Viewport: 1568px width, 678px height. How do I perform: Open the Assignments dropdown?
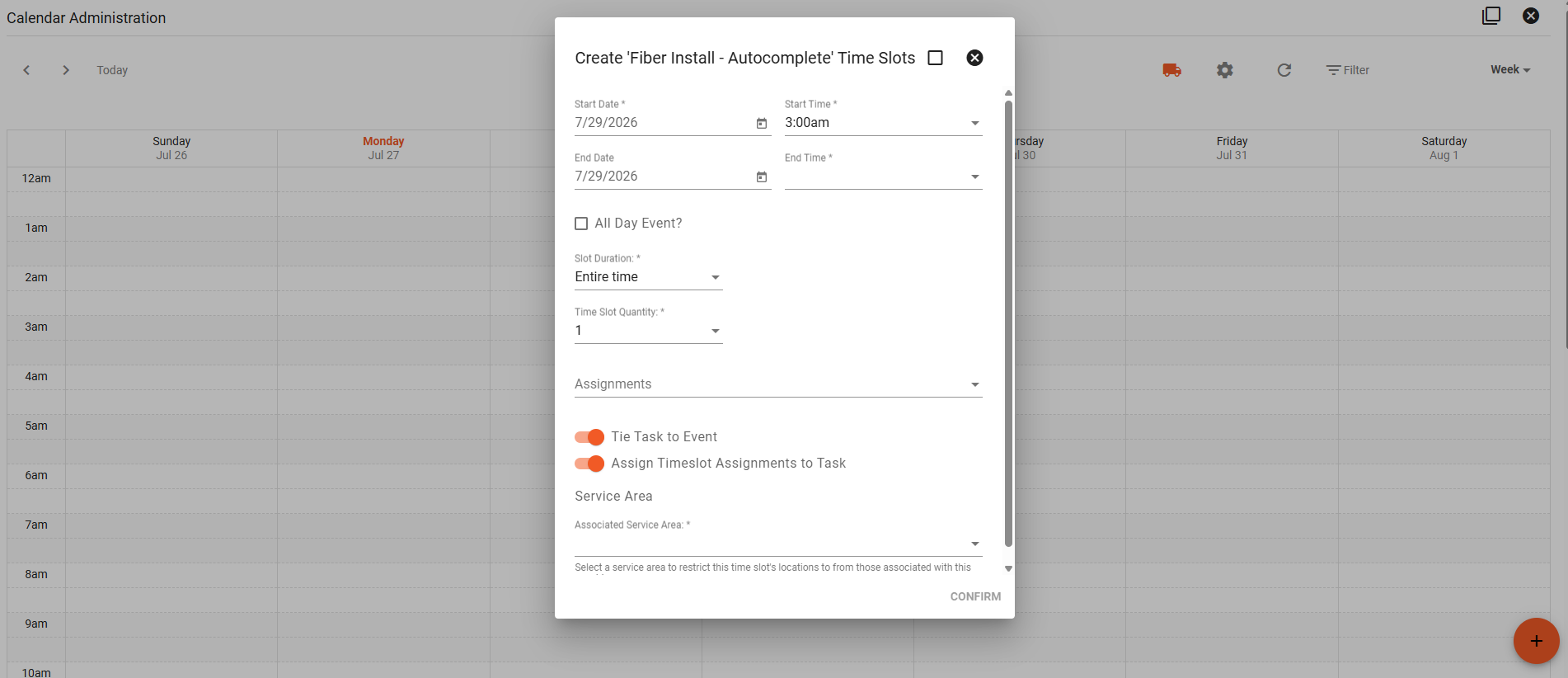point(778,384)
